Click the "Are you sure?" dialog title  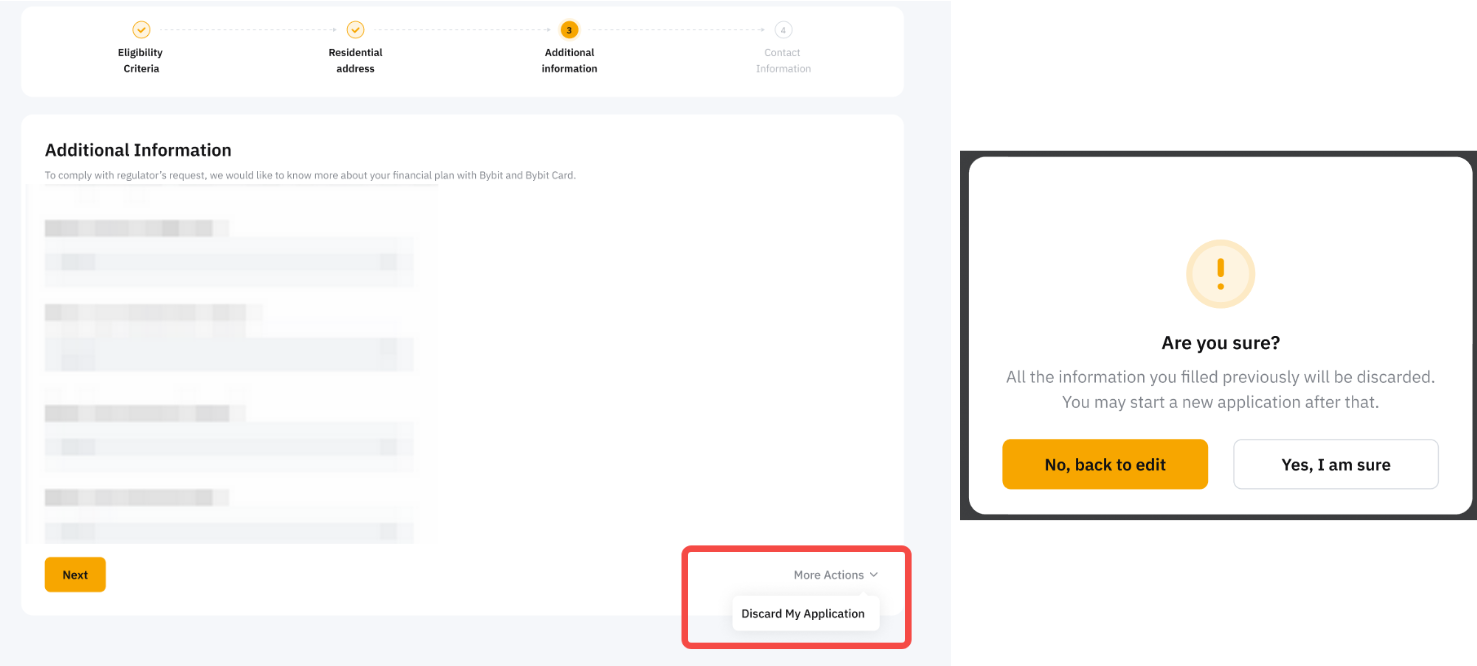pos(1220,343)
